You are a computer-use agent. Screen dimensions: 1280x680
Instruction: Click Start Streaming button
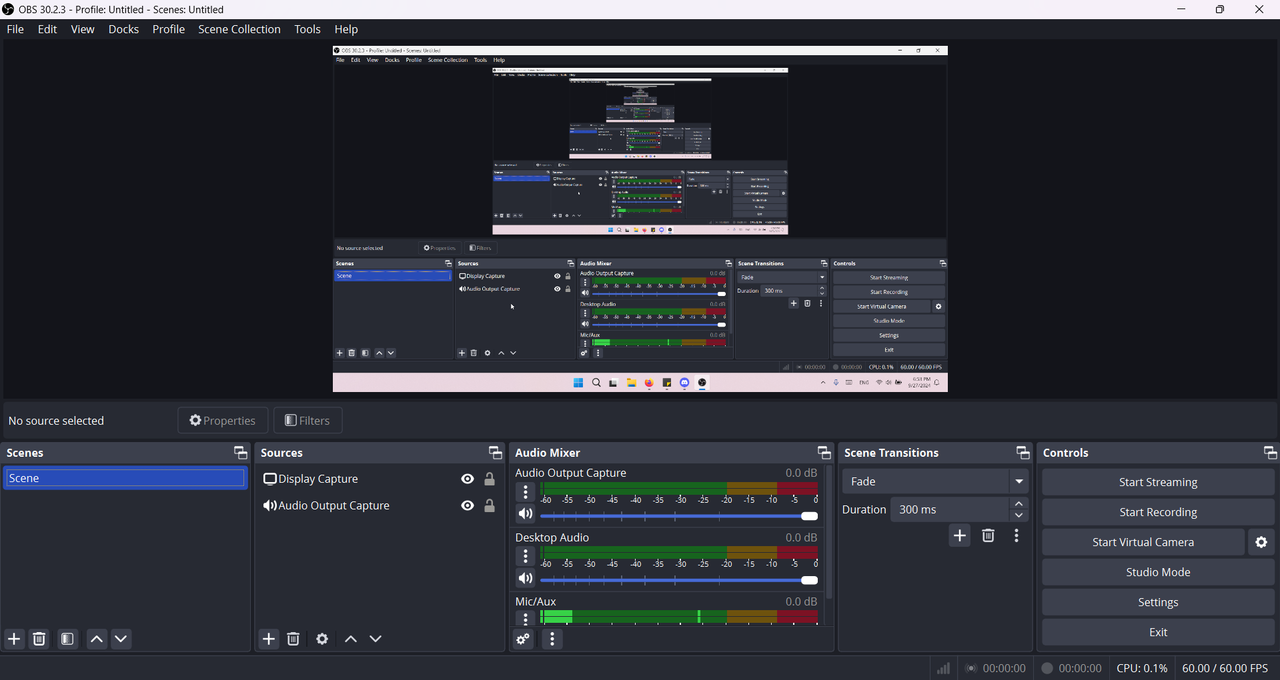[1158, 482]
